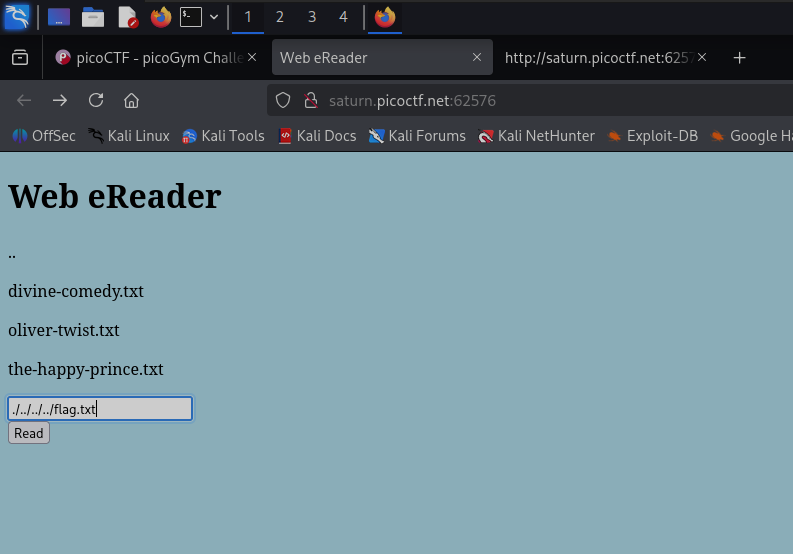Open the Kali Tools bookmark
Image resolution: width=793 pixels, height=554 pixels.
pos(223,136)
